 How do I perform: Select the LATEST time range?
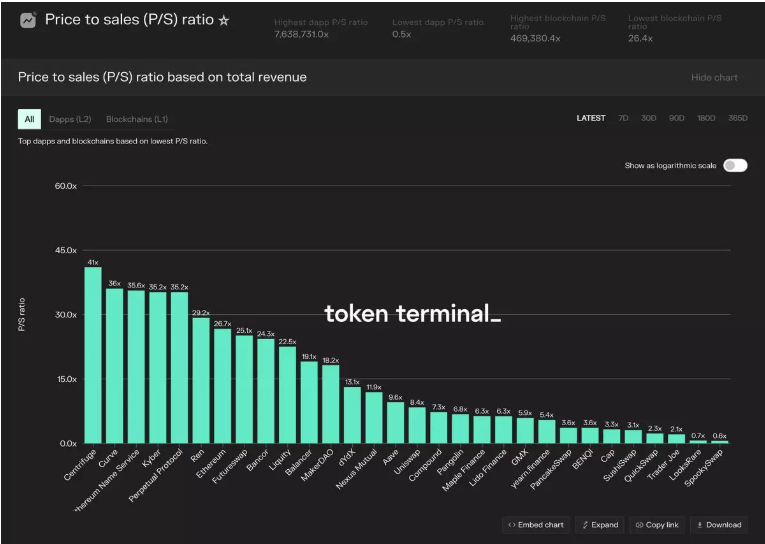(x=591, y=118)
